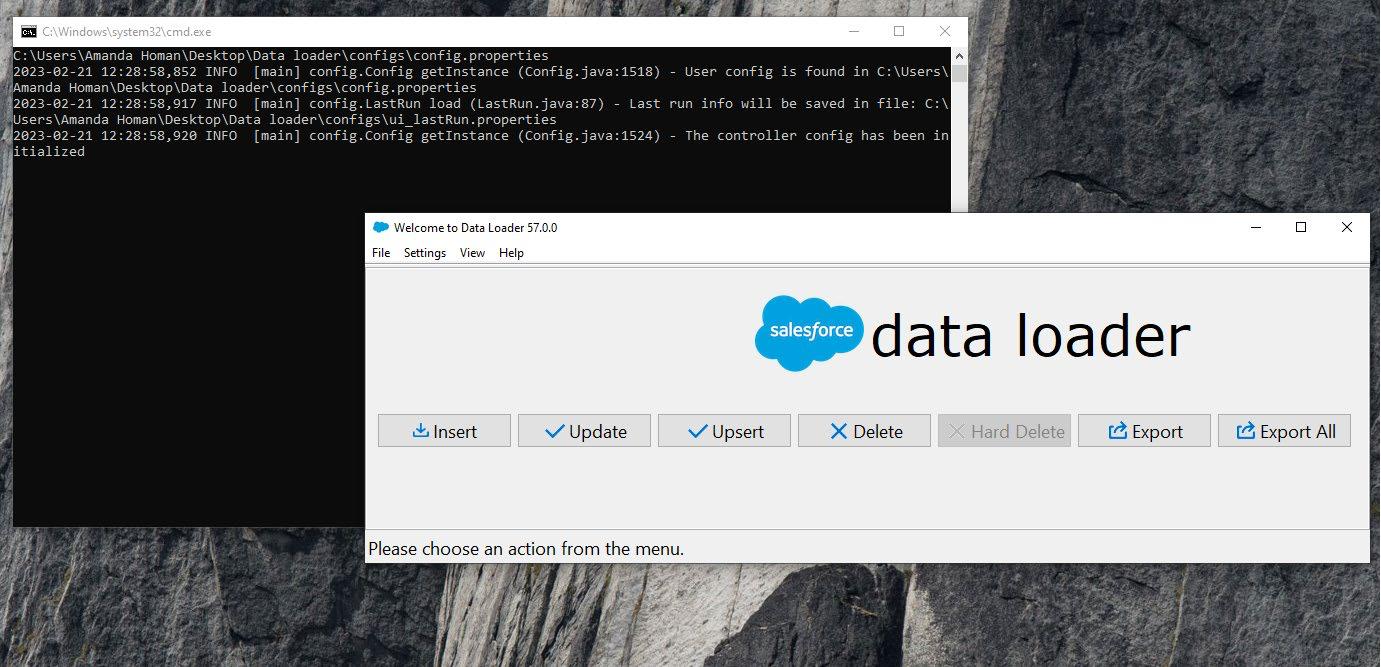The height and width of the screenshot is (667, 1381).
Task: Minimize the cmd.exe window
Action: click(853, 32)
